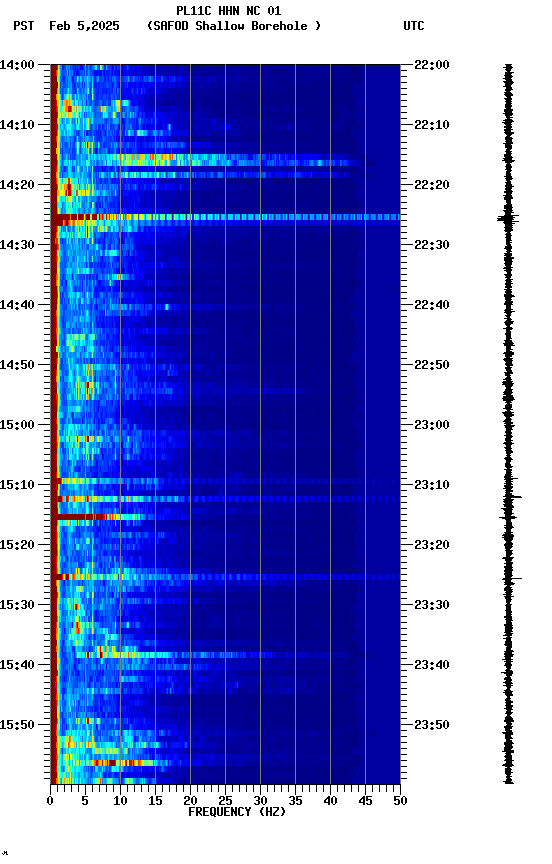Screen dimensions: 552x864
Task: Click the 22:20 UTC time label
Action: [x=432, y=185]
